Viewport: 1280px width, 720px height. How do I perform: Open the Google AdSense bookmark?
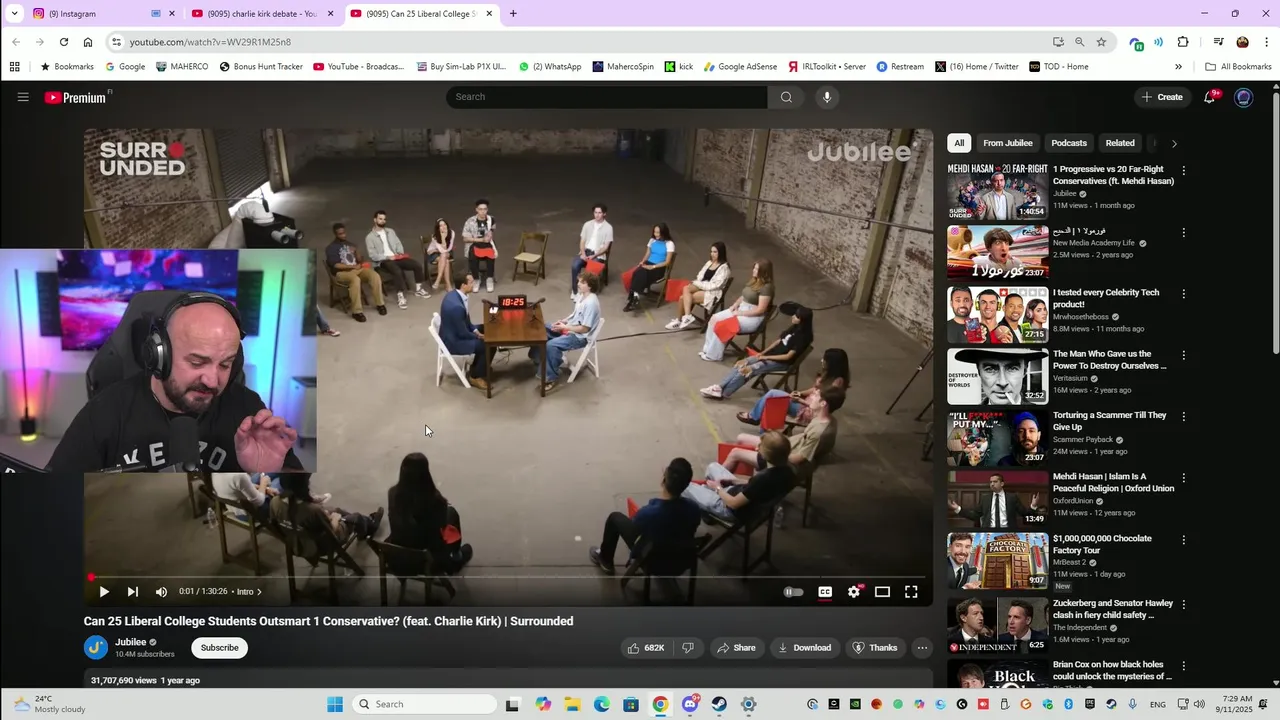point(740,67)
